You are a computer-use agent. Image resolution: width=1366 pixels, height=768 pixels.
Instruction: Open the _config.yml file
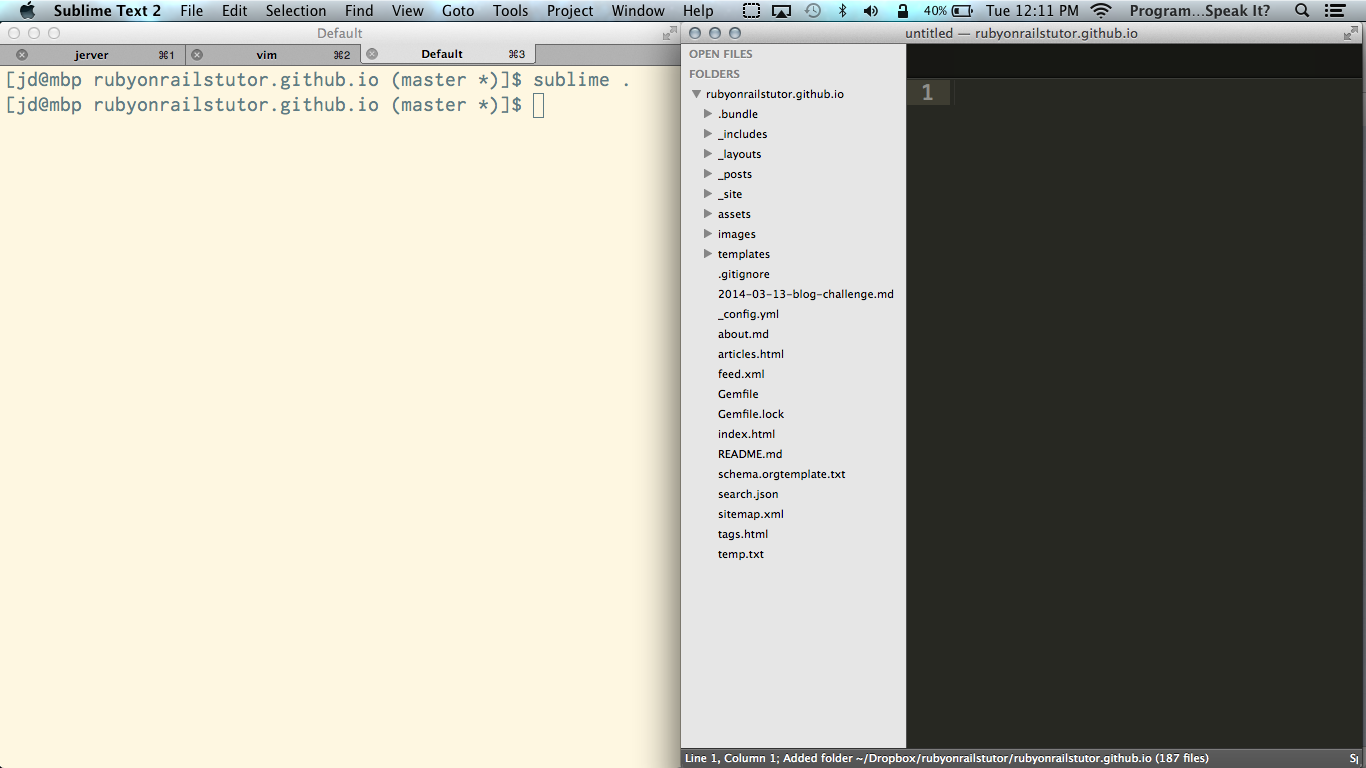tap(748, 314)
